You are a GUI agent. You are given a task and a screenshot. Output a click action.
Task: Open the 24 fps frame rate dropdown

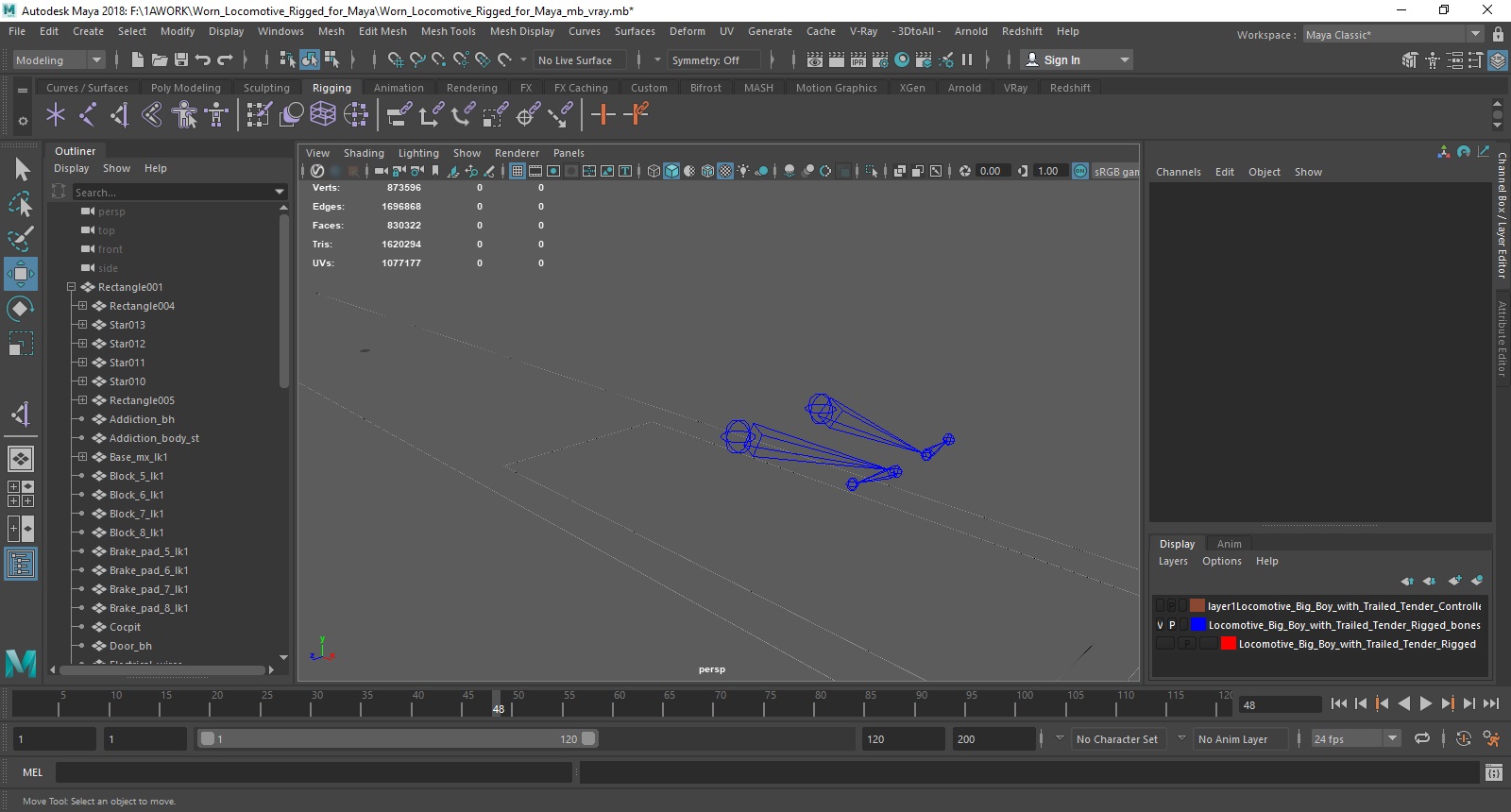click(x=1356, y=738)
